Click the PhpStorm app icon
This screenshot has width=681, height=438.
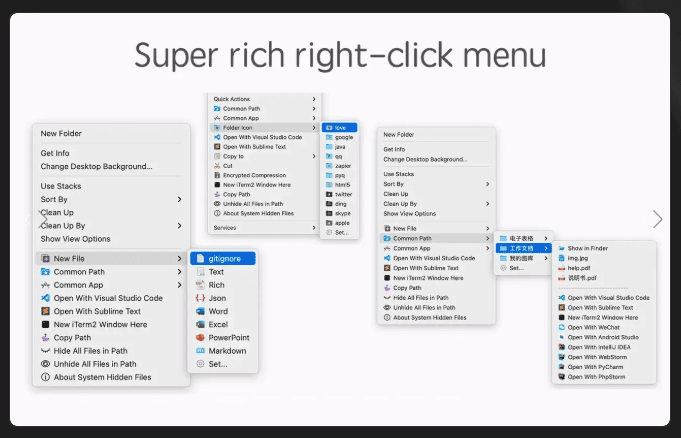tap(562, 377)
